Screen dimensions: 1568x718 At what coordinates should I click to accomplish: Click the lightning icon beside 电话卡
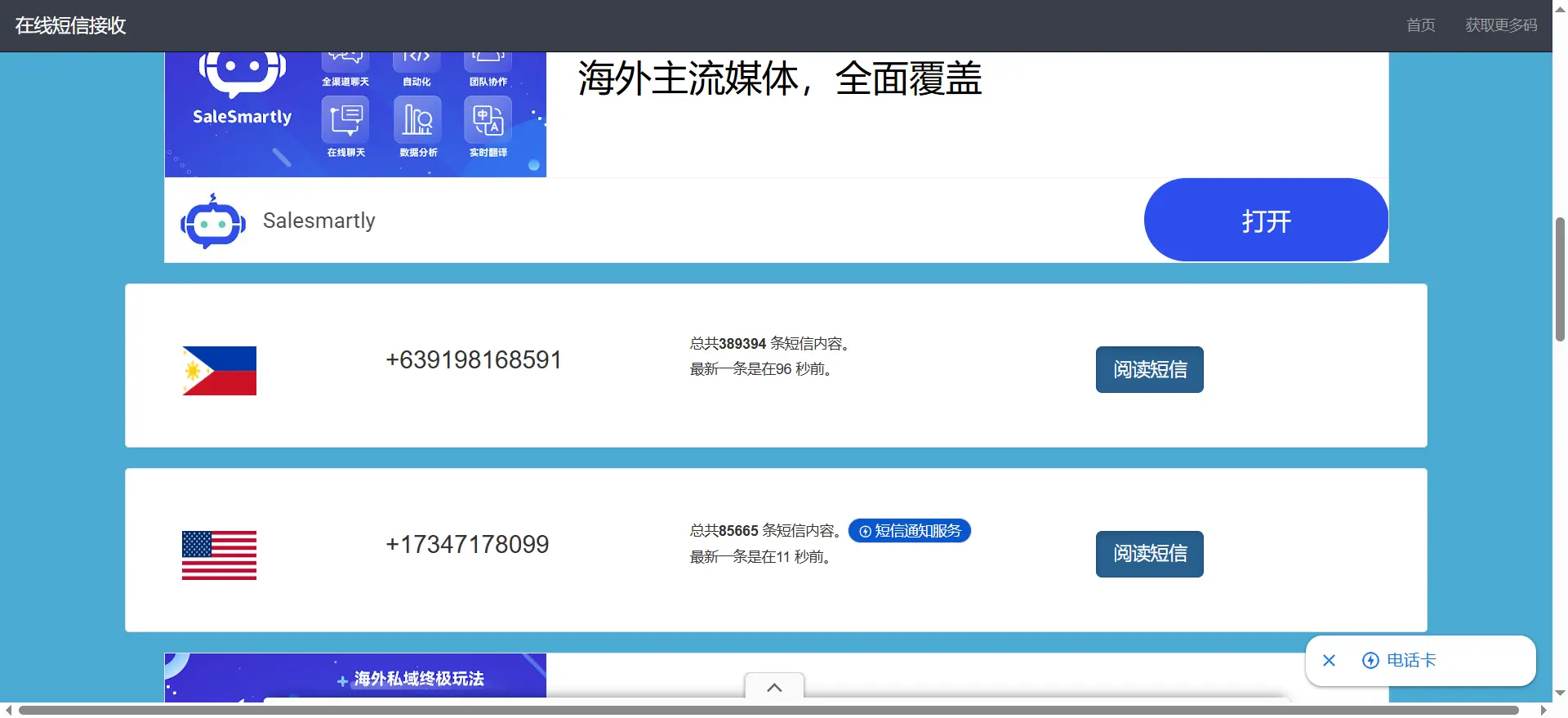pyautogui.click(x=1370, y=660)
